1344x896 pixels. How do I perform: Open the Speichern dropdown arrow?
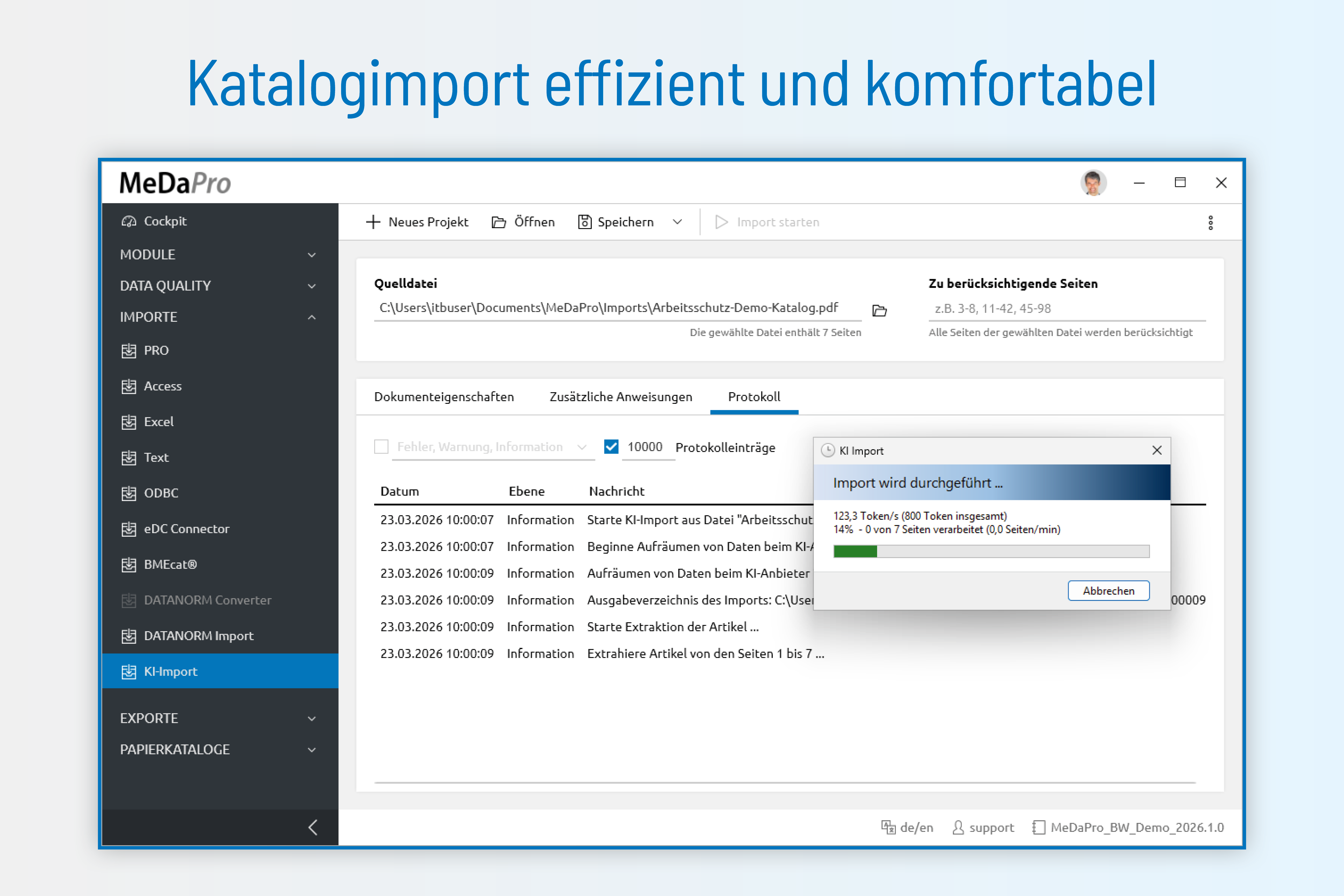[x=677, y=222]
